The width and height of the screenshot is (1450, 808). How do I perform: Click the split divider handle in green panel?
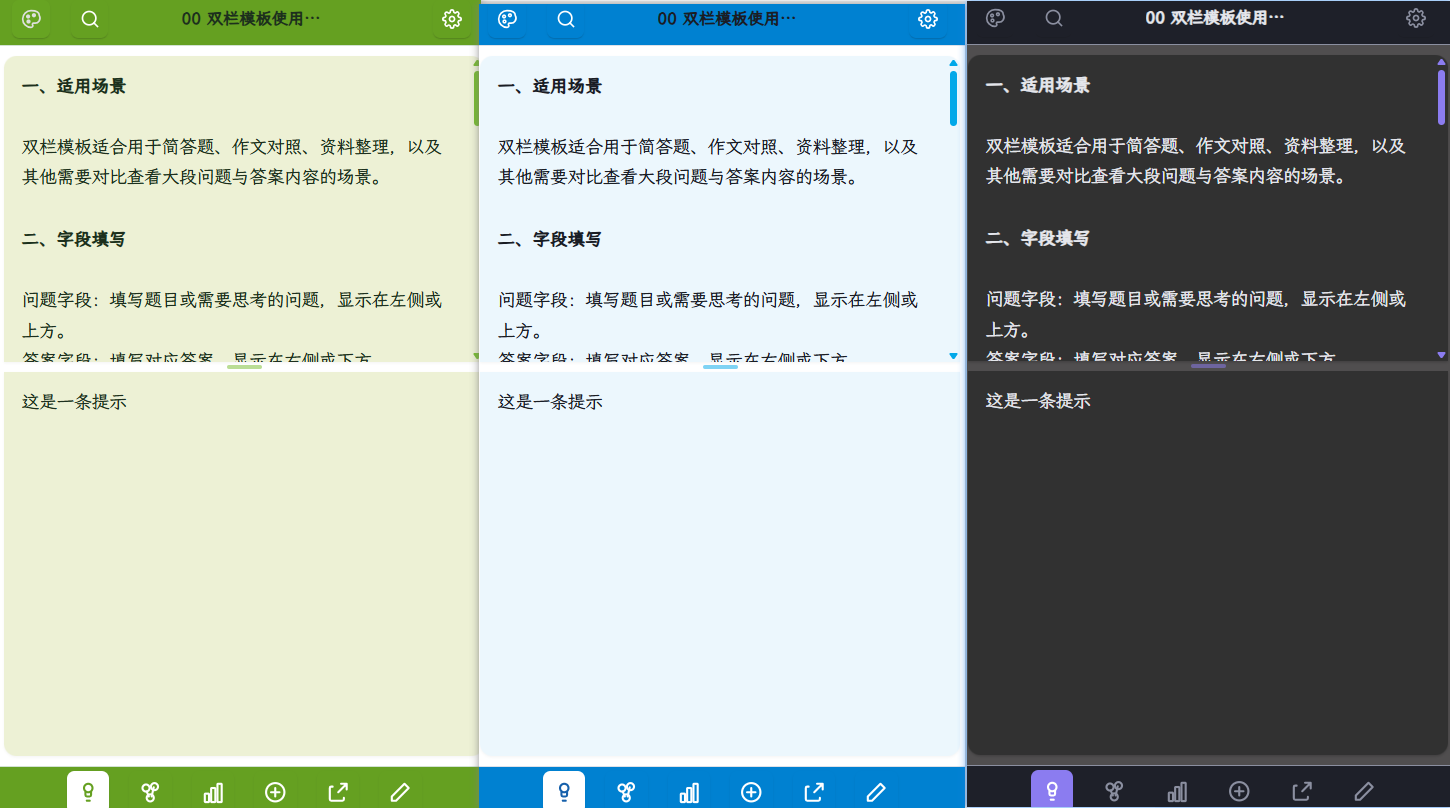pos(244,367)
